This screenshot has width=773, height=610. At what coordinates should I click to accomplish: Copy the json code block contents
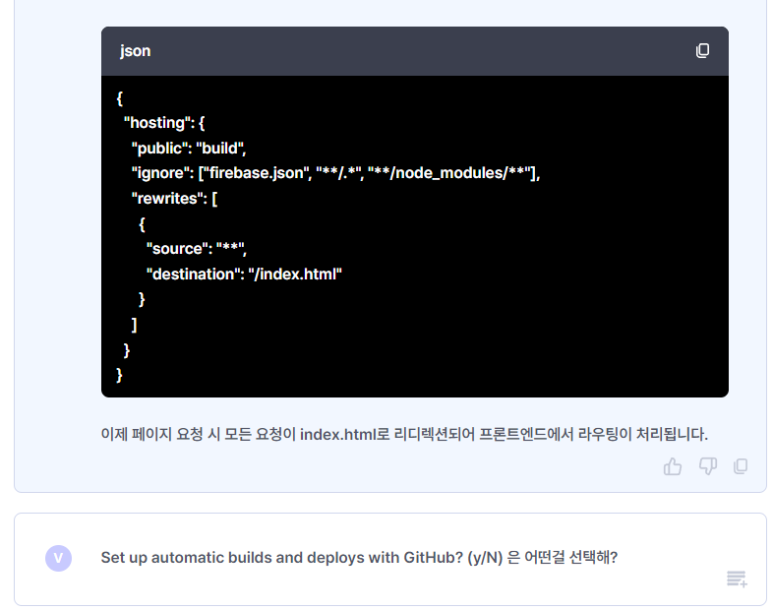tap(703, 50)
